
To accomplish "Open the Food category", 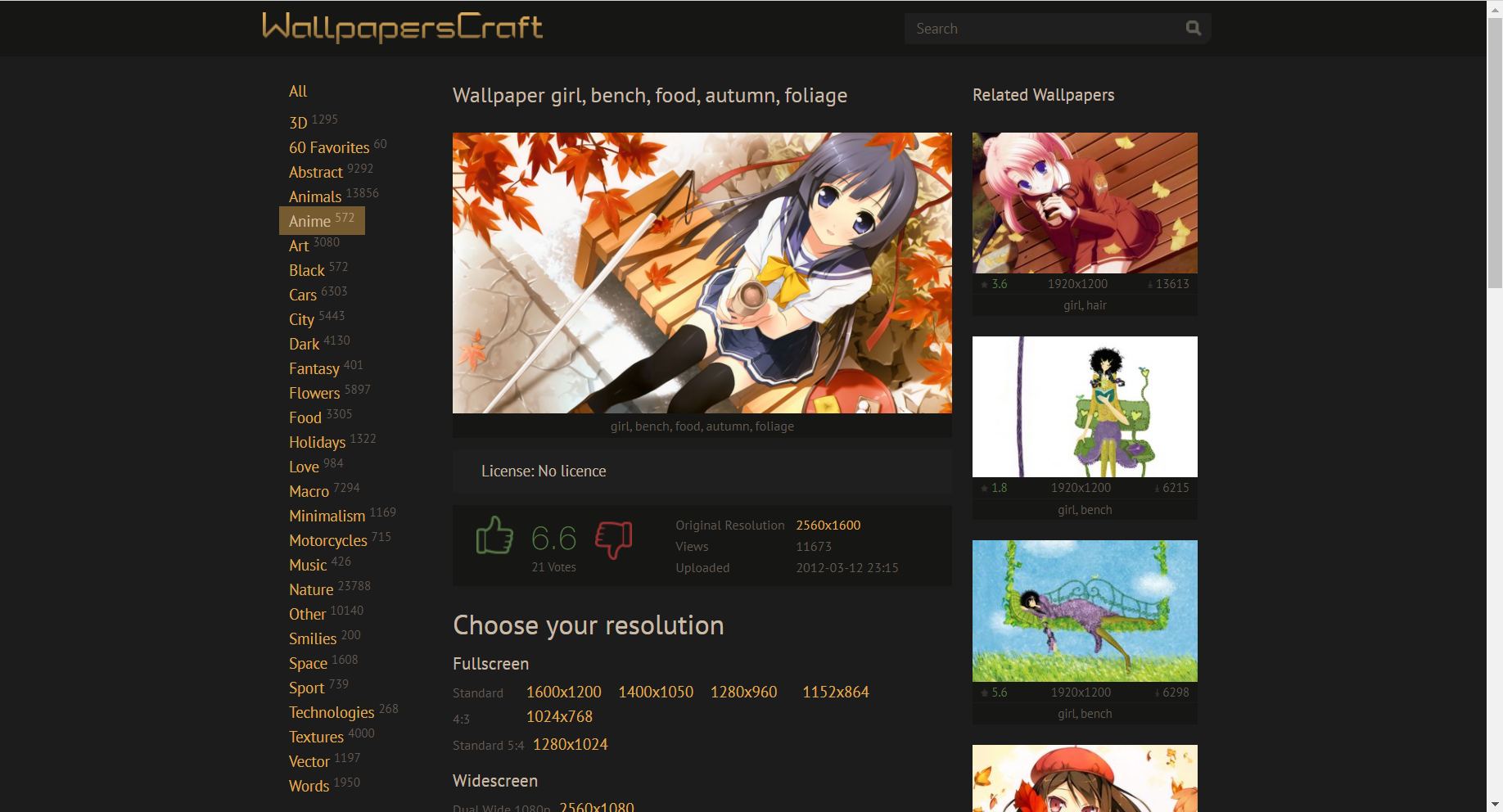I will pyautogui.click(x=305, y=417).
